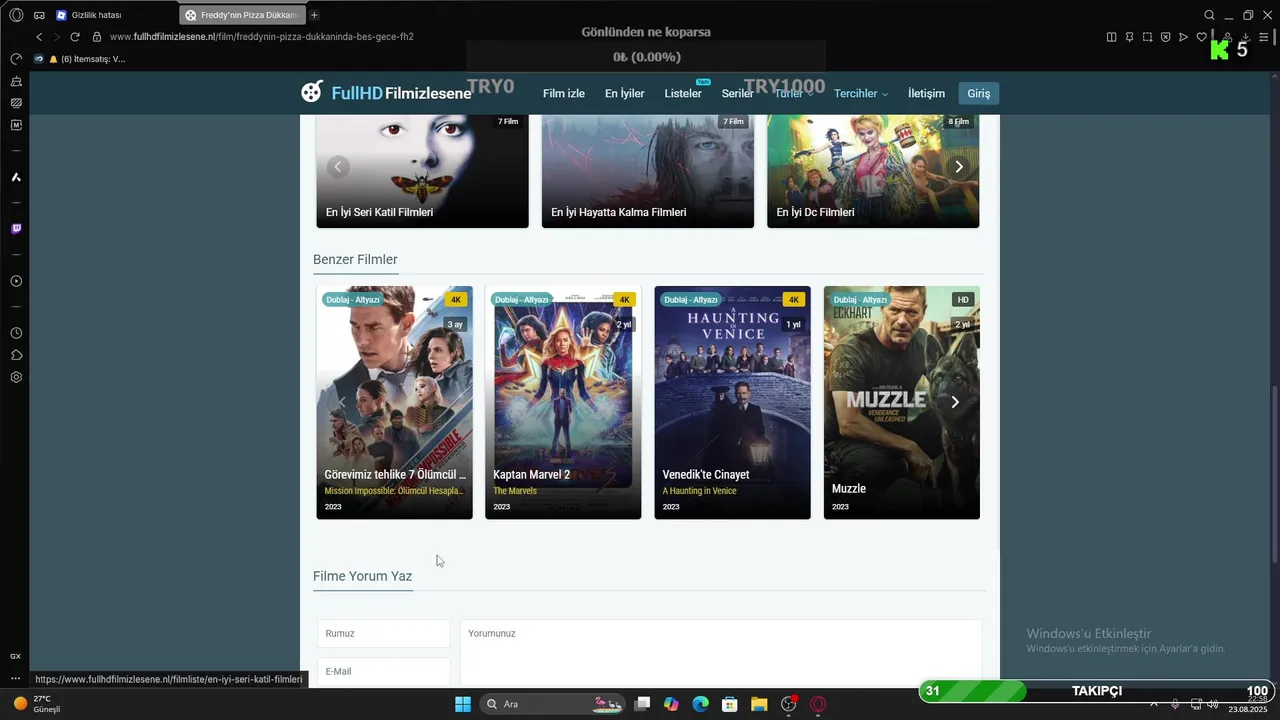Screen dimensions: 1280x720
Task: Open En İyi Dc Filmleri list
Action: [x=873, y=170]
